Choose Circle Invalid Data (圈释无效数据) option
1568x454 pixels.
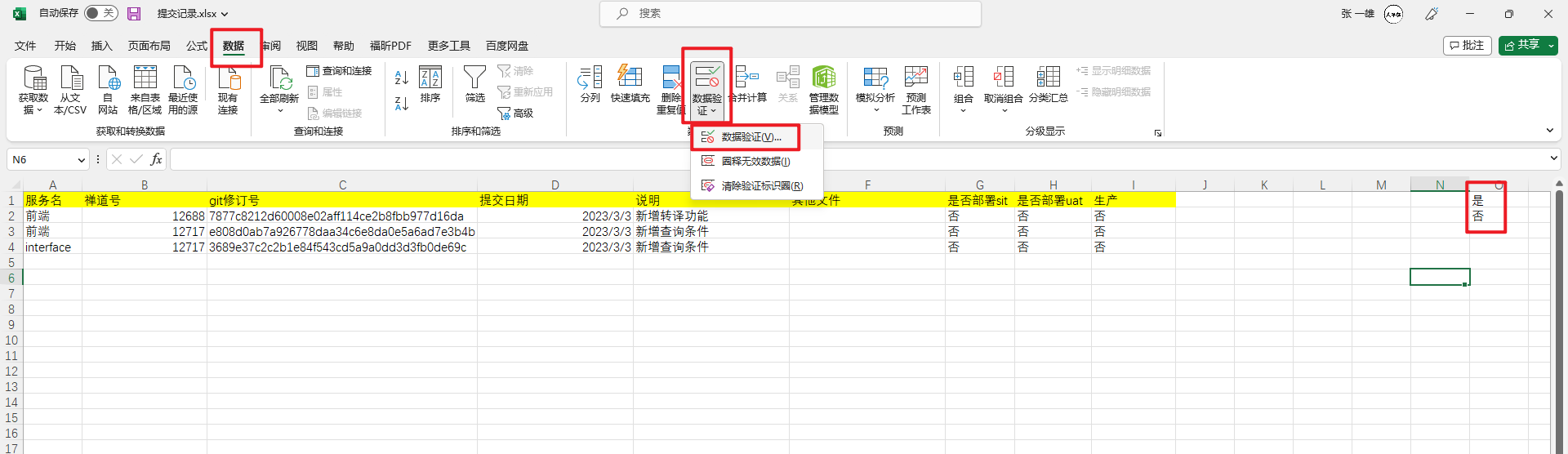(755, 162)
